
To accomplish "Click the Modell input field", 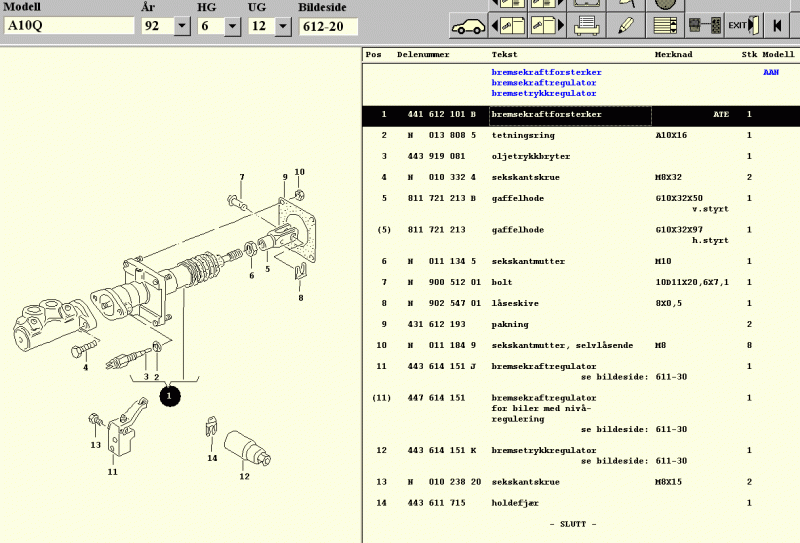I will click(x=68, y=26).
